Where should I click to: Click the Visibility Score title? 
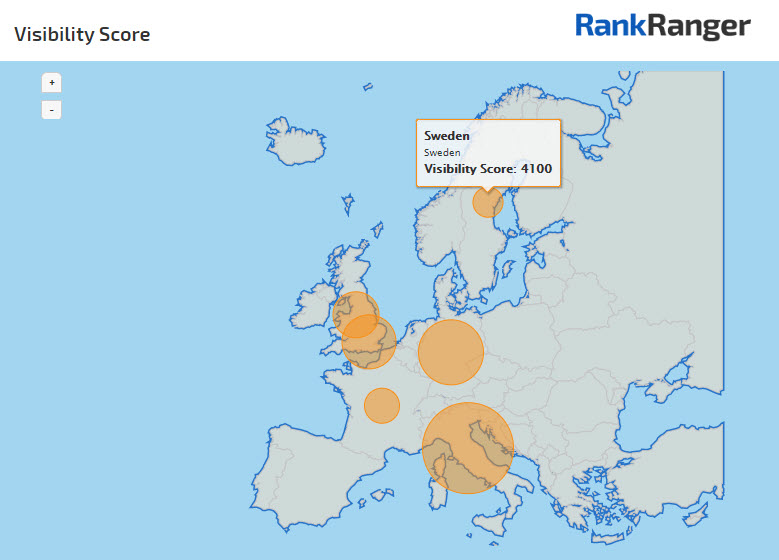click(82, 34)
